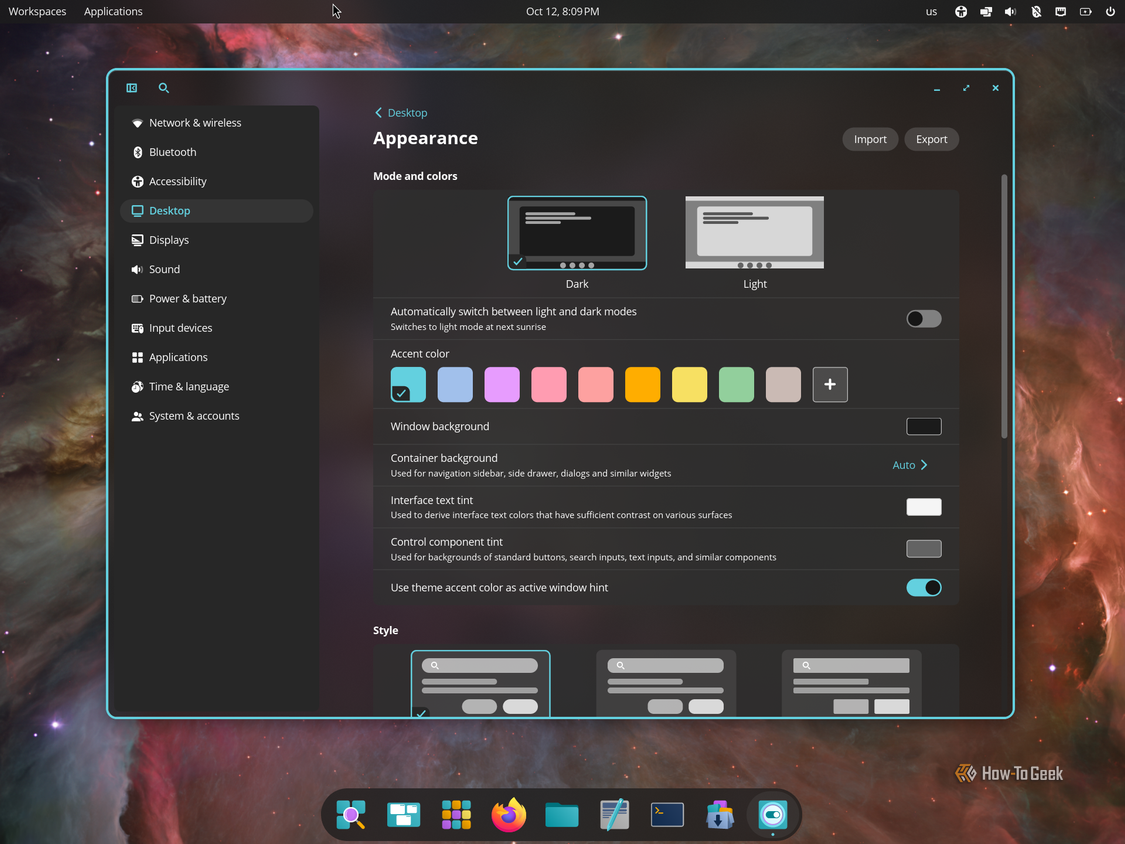Select the pink accent color

tap(549, 384)
